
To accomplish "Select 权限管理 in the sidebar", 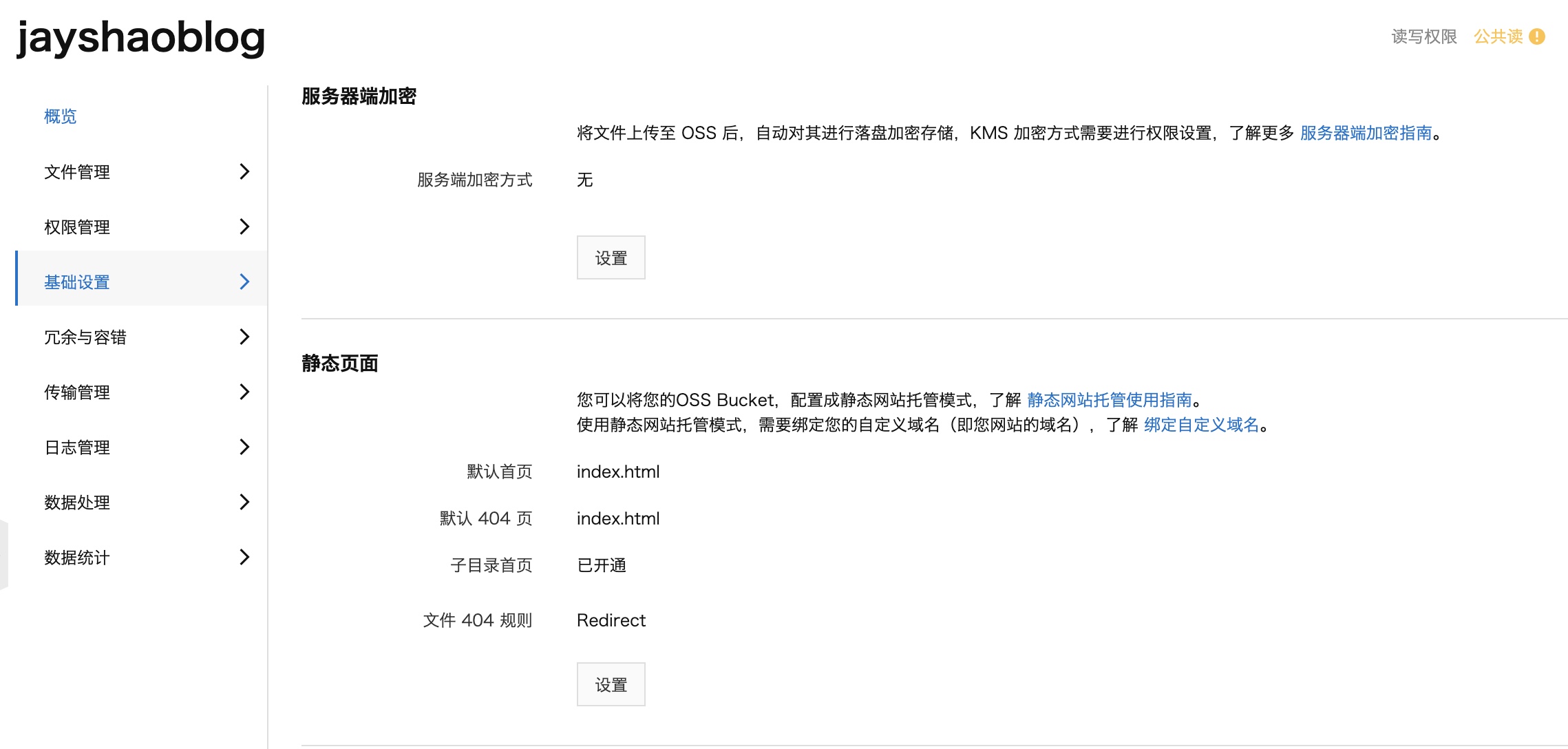I will pos(77,227).
